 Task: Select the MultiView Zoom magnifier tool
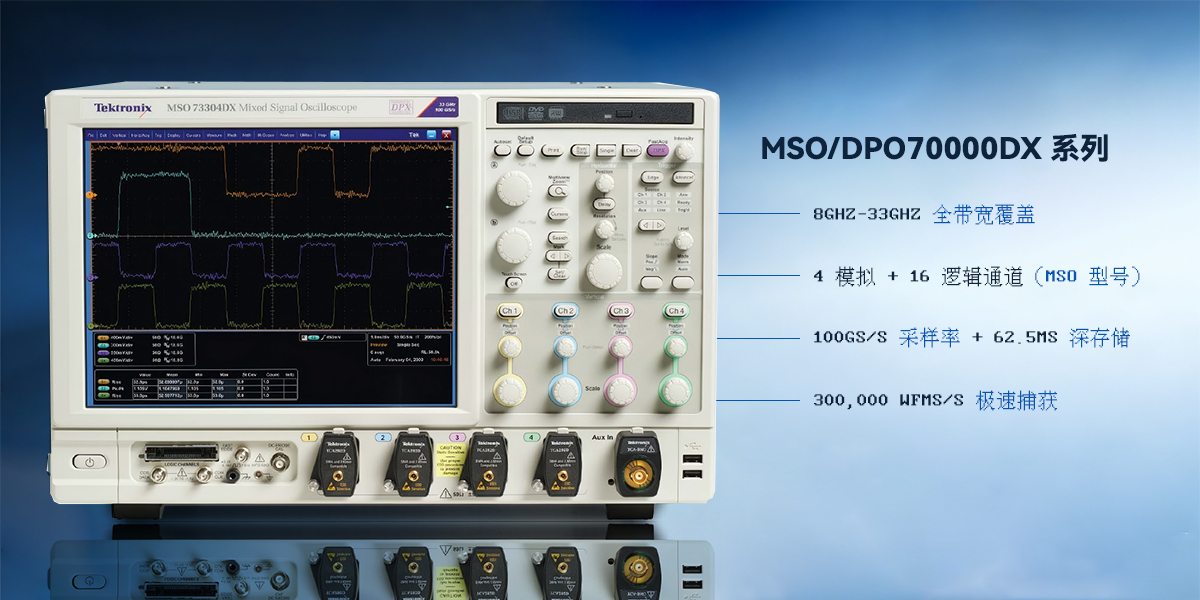[x=559, y=191]
